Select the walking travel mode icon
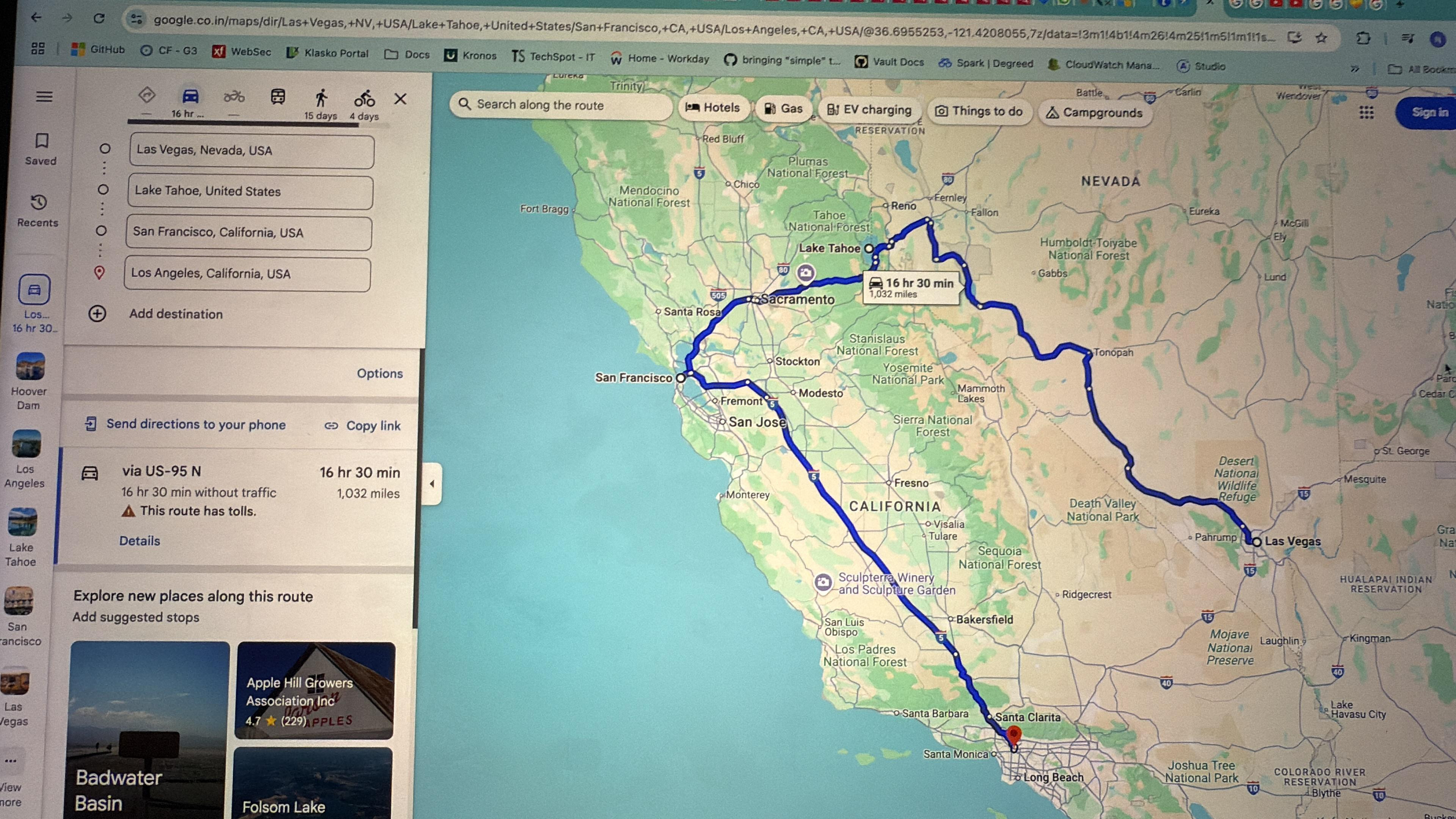The height and width of the screenshot is (819, 1456). tap(321, 98)
